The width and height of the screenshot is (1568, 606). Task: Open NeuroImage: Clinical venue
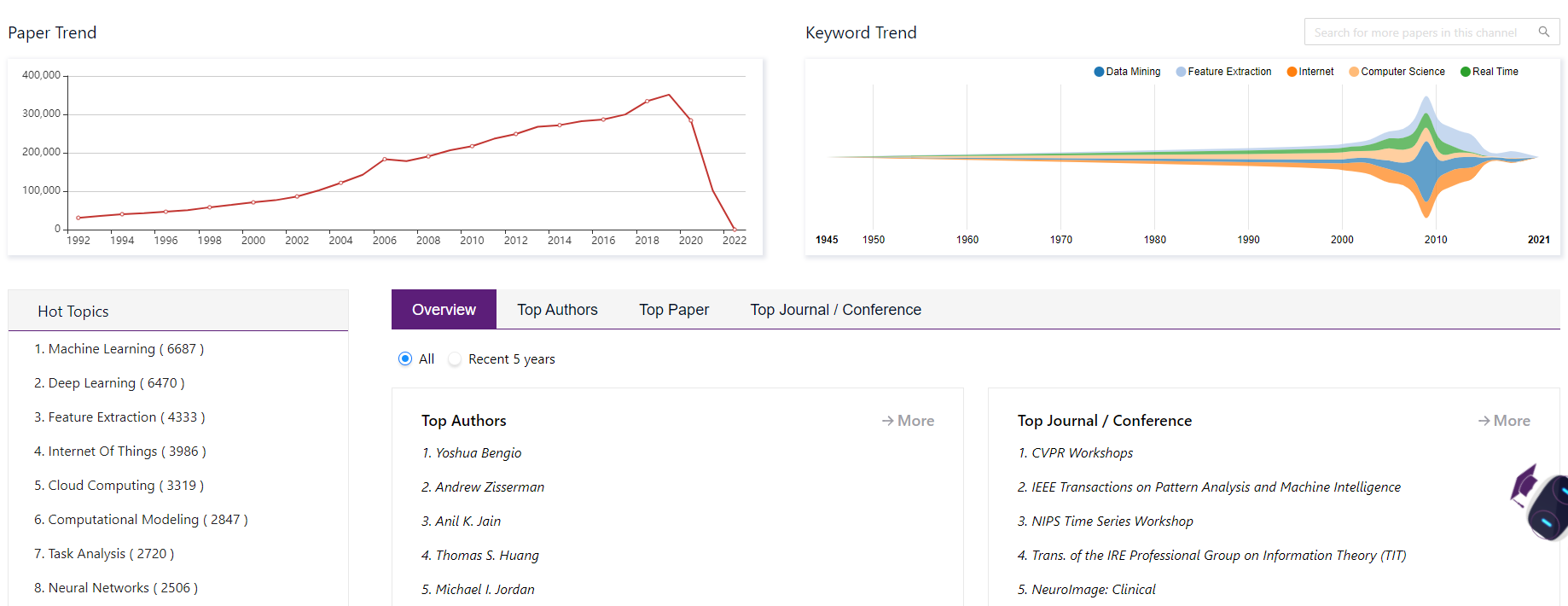pyautogui.click(x=1087, y=589)
